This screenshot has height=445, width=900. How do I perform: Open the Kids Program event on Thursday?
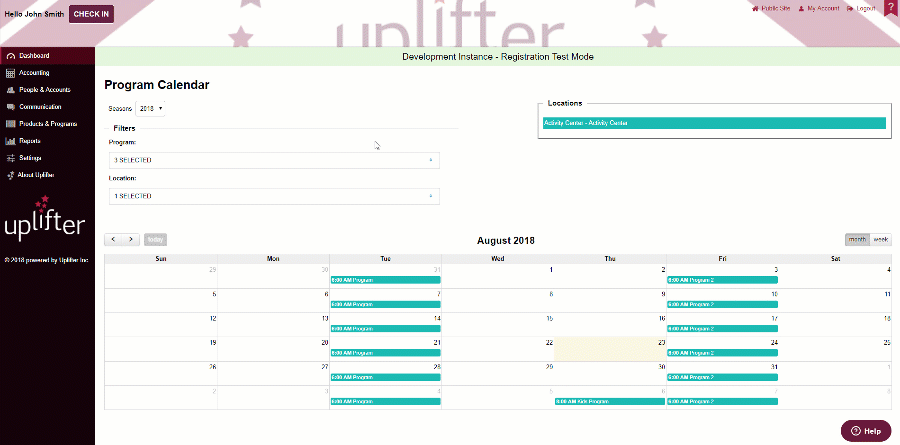point(609,402)
